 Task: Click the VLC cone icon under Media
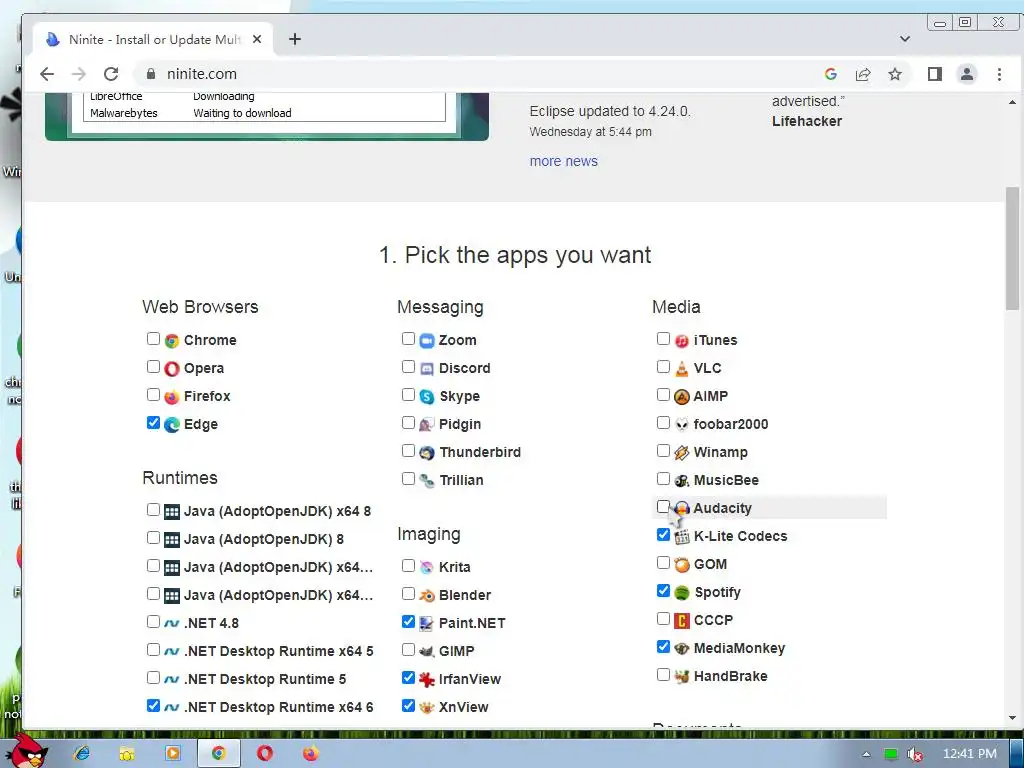click(x=682, y=368)
